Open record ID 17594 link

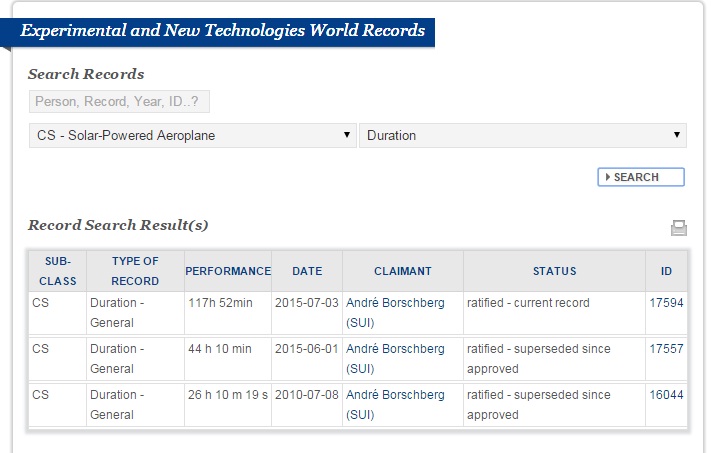click(666, 303)
